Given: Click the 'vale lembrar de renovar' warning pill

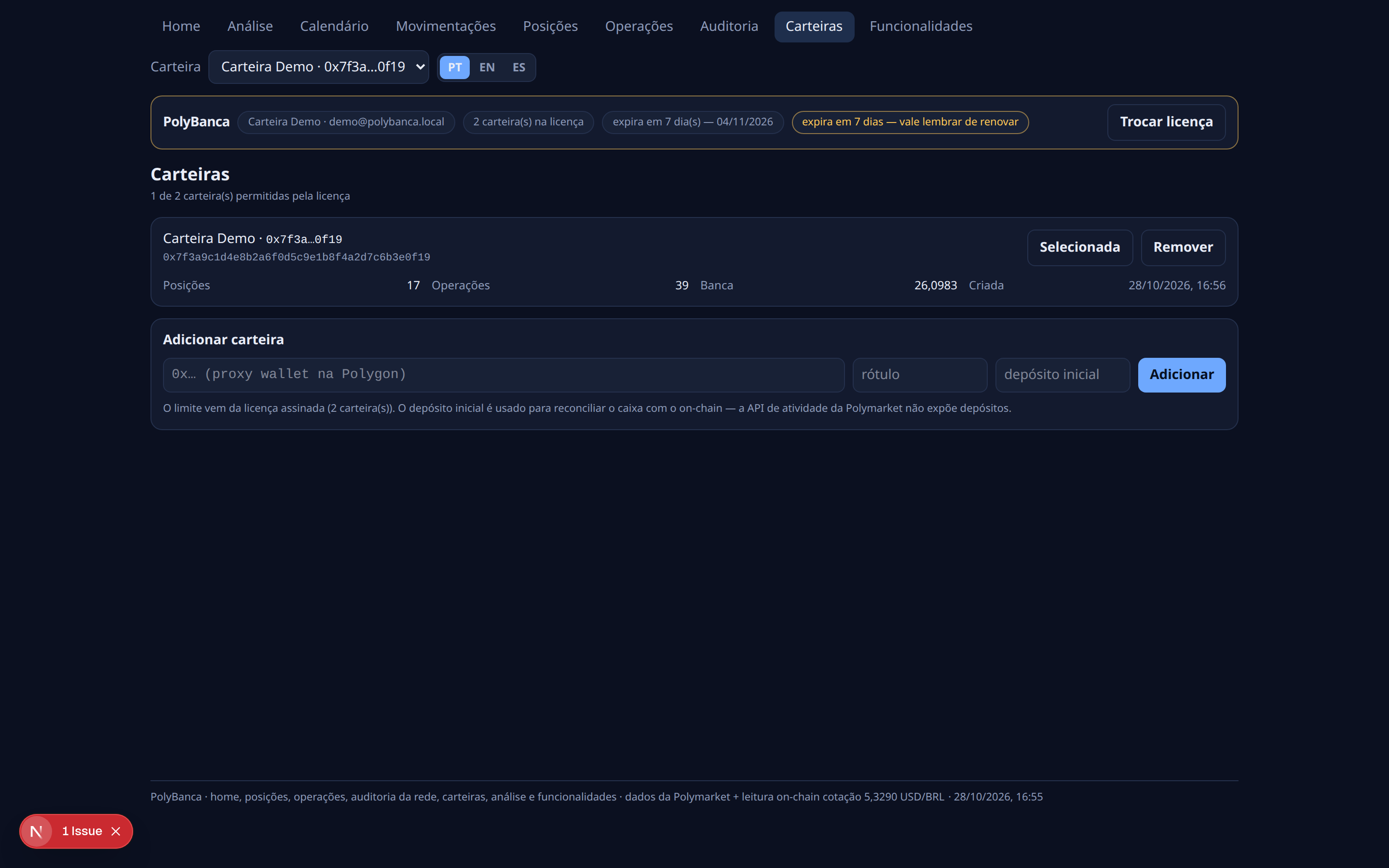Looking at the screenshot, I should (x=910, y=122).
